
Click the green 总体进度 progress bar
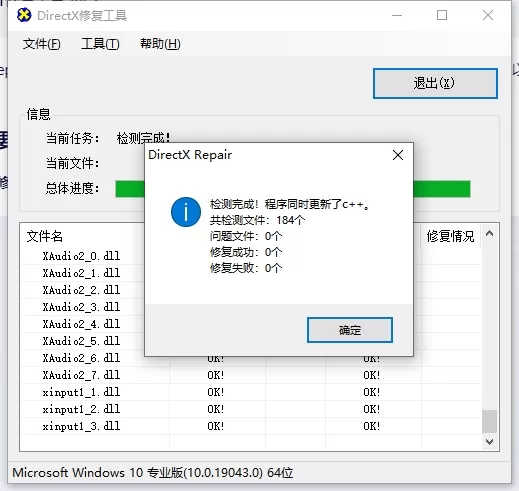[293, 189]
